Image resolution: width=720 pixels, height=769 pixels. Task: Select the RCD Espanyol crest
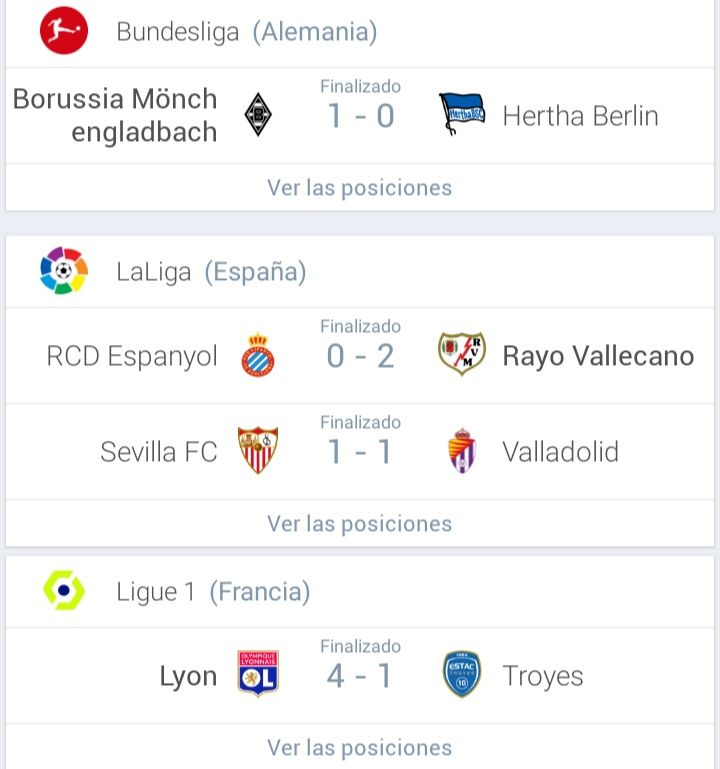click(258, 354)
